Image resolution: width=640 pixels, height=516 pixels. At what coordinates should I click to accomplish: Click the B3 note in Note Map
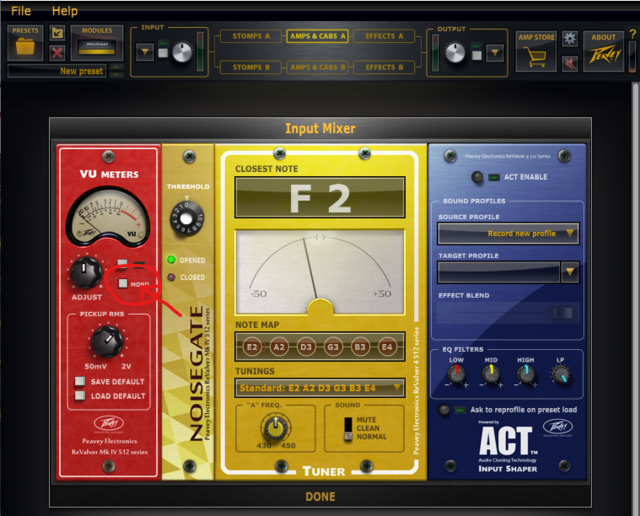[x=360, y=347]
